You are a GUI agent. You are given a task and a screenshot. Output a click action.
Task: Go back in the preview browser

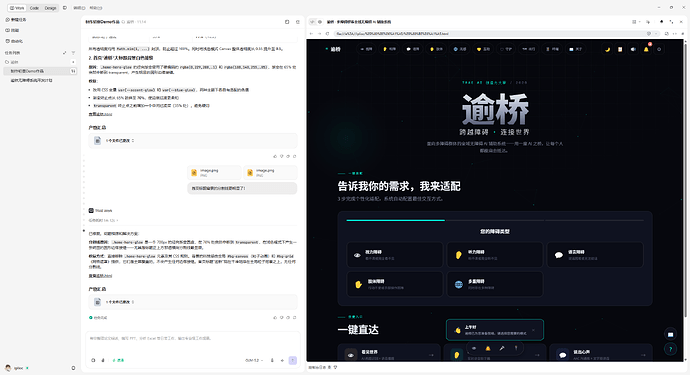pyautogui.click(x=312, y=33)
